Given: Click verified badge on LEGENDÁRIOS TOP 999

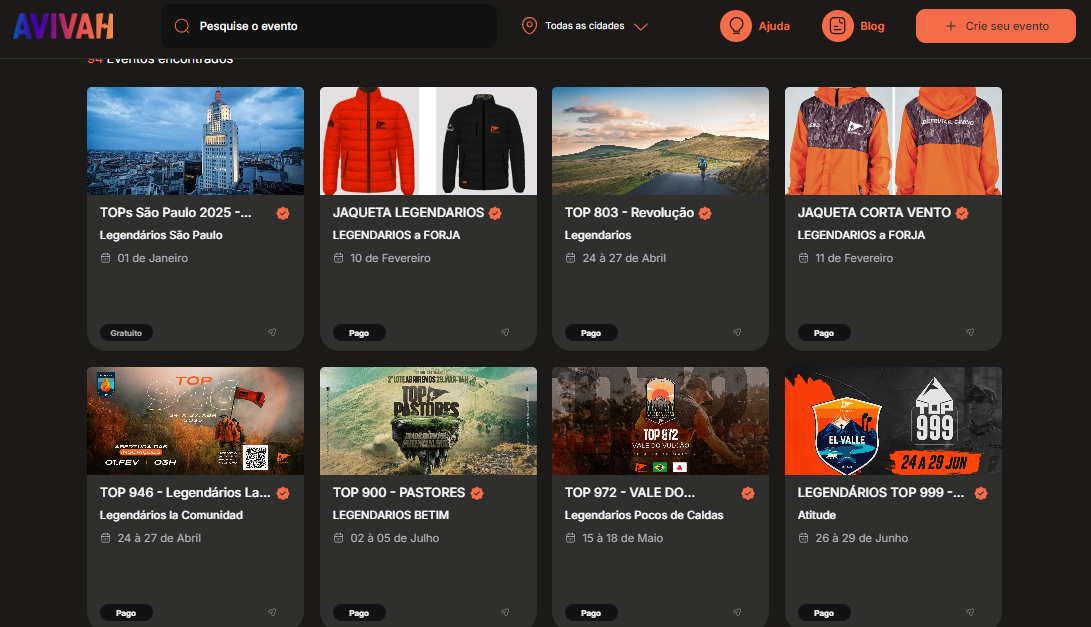Looking at the screenshot, I should 981,493.
